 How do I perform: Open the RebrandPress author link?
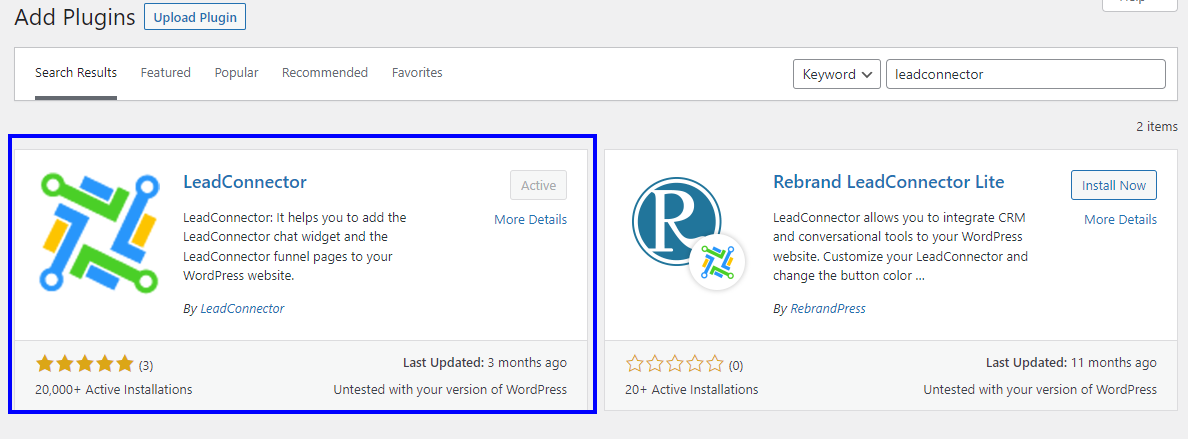[x=827, y=309]
